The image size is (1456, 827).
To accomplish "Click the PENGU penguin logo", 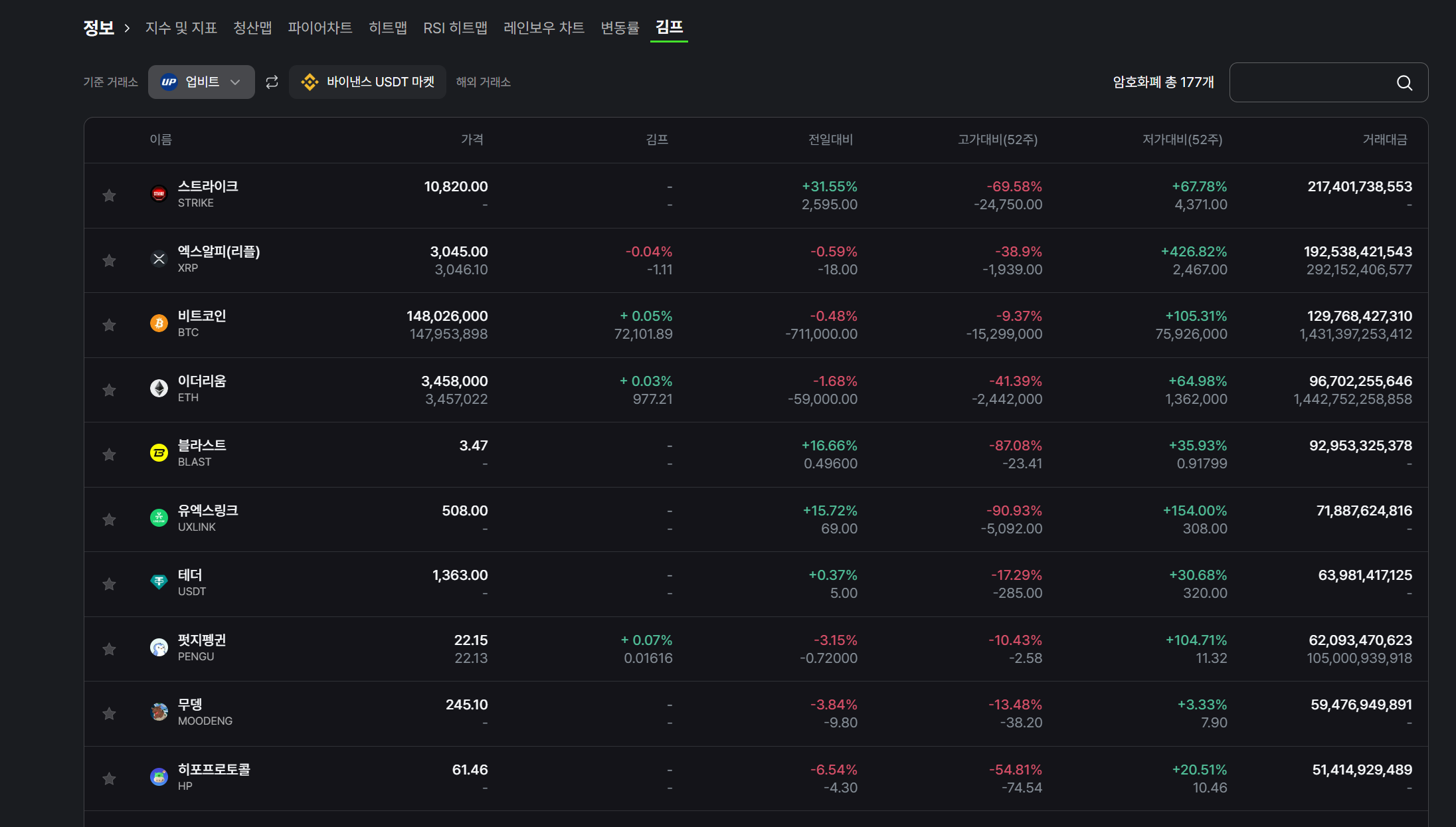I will [x=159, y=648].
